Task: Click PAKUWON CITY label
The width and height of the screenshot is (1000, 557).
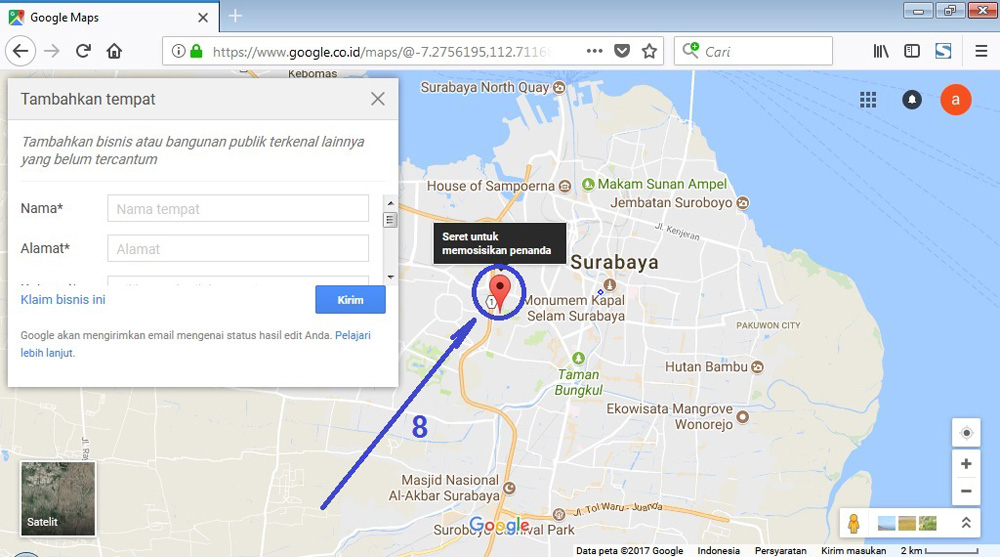Action: pyautogui.click(x=768, y=325)
